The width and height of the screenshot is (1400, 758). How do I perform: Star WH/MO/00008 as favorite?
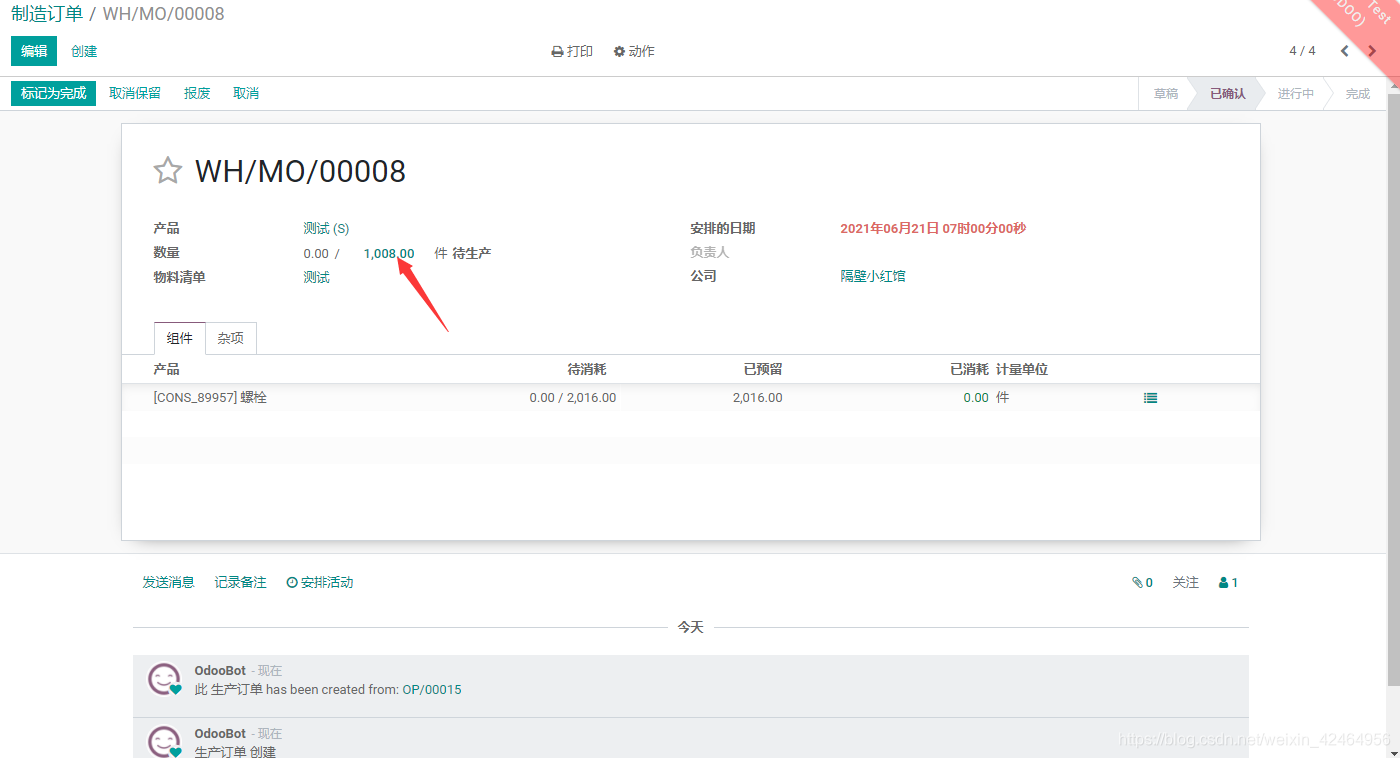[x=167, y=170]
